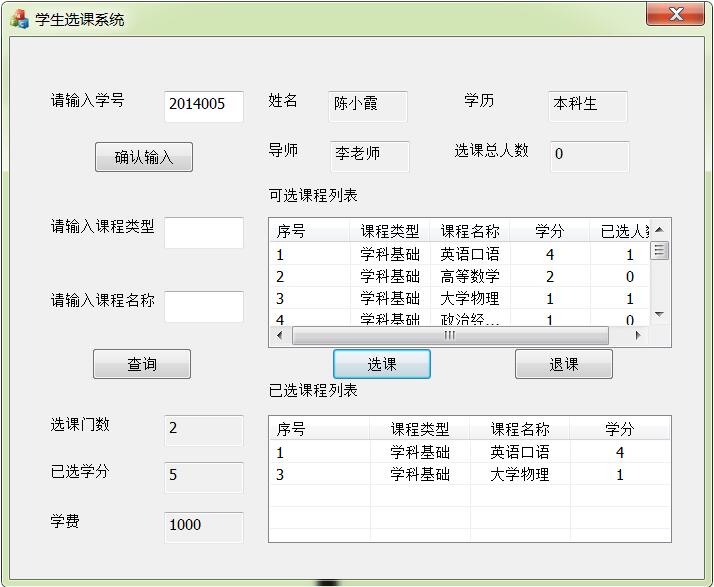Screen dimensions: 714x587
Task: Focus the 请输入课程类型 input field
Action: pyautogui.click(x=204, y=233)
